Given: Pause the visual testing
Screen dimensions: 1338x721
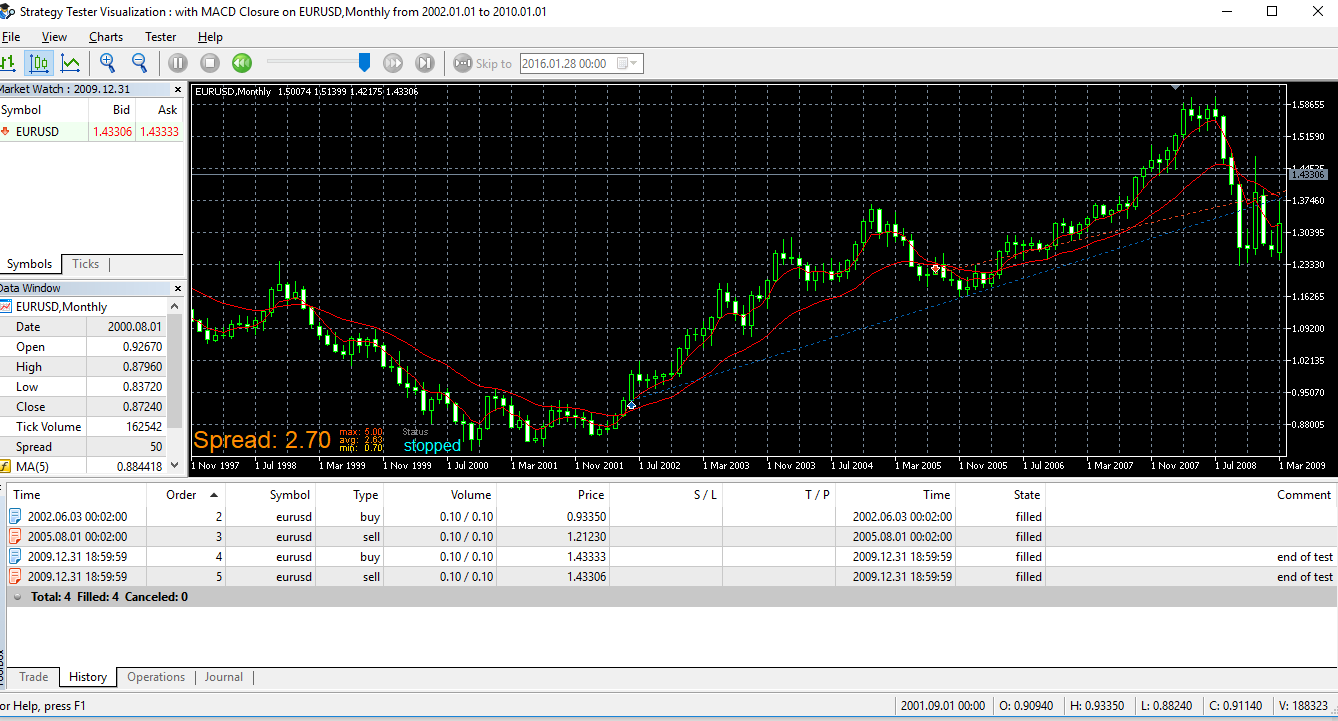Looking at the screenshot, I should point(178,63).
